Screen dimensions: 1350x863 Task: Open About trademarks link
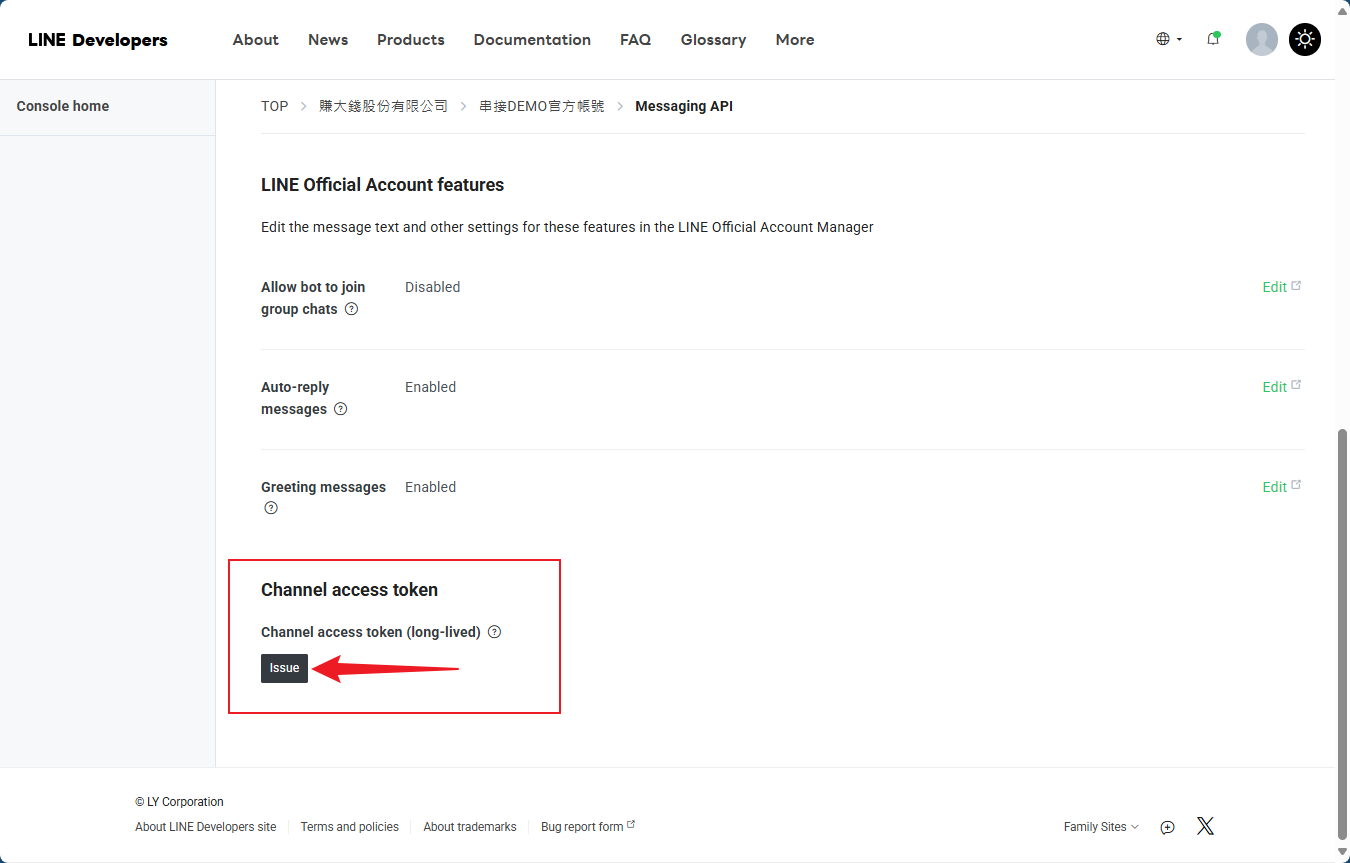(470, 827)
